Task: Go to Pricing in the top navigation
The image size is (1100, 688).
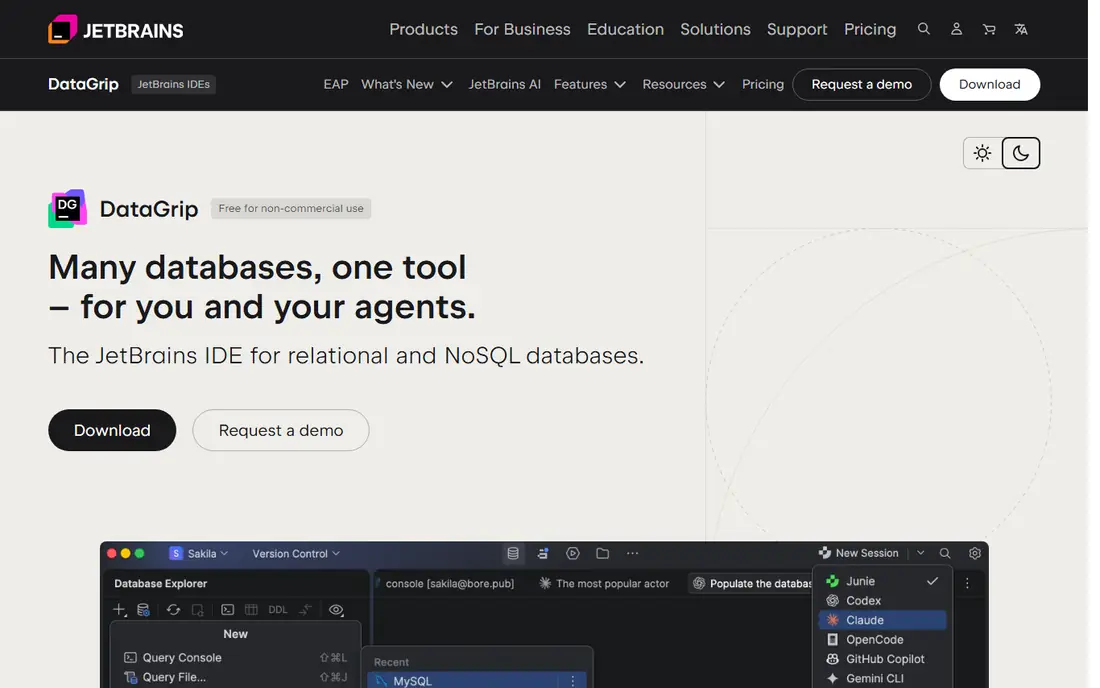Action: [x=870, y=29]
